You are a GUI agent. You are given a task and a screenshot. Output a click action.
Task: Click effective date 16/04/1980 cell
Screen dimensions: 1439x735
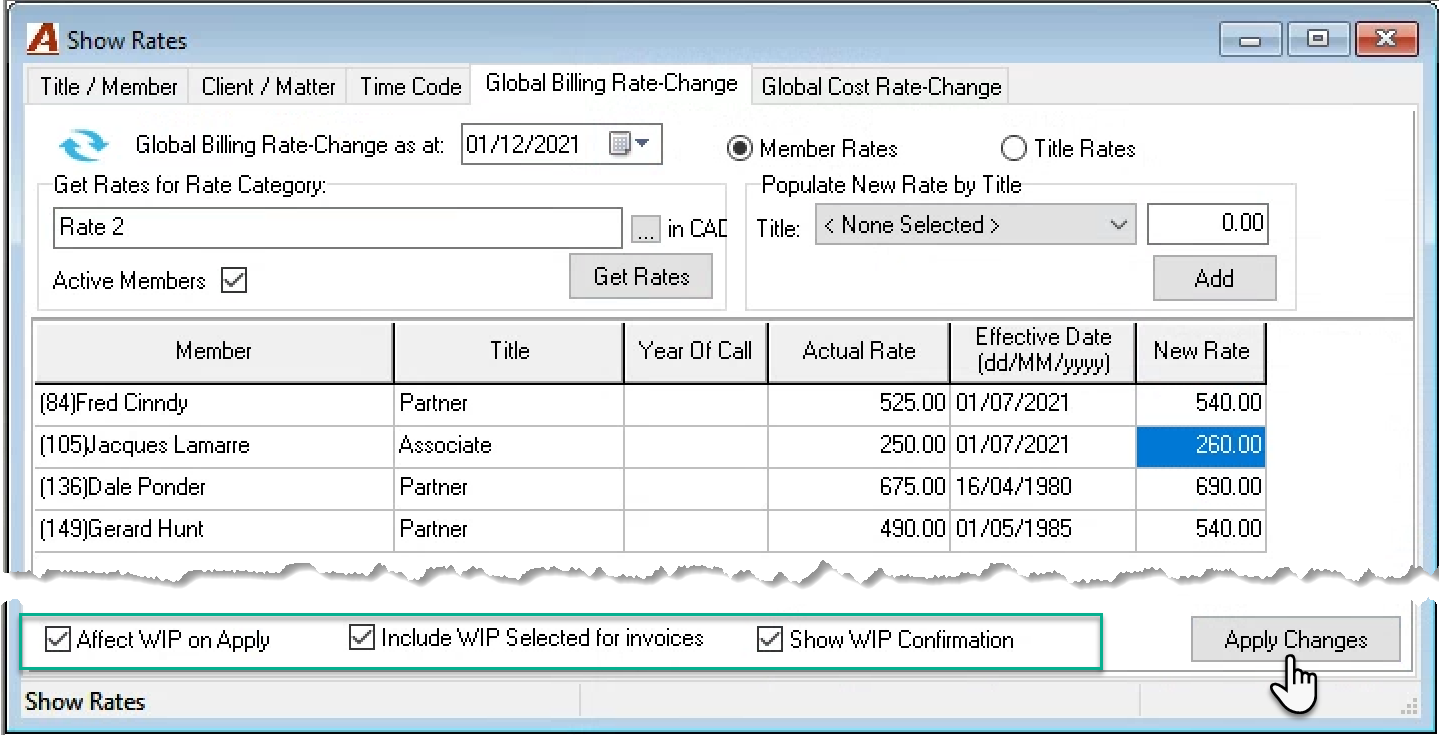pyautogui.click(x=1043, y=487)
